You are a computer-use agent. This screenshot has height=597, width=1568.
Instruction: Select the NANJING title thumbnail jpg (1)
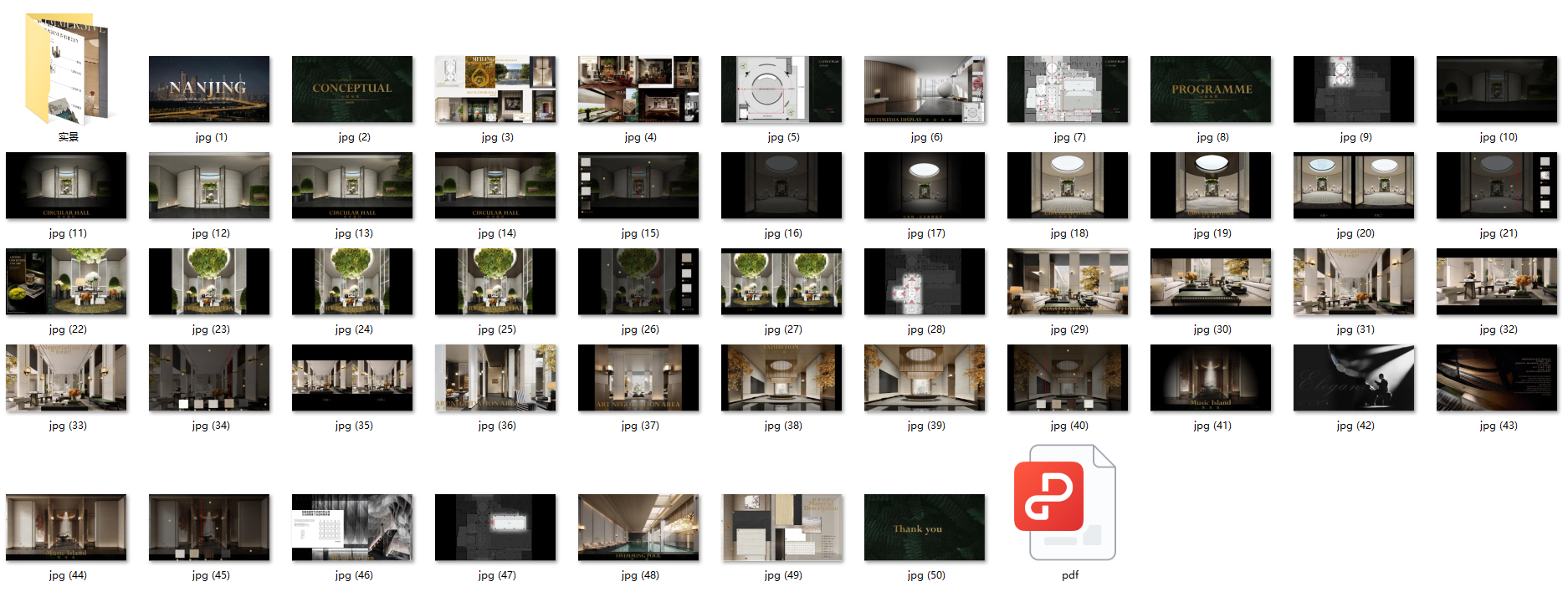209,89
